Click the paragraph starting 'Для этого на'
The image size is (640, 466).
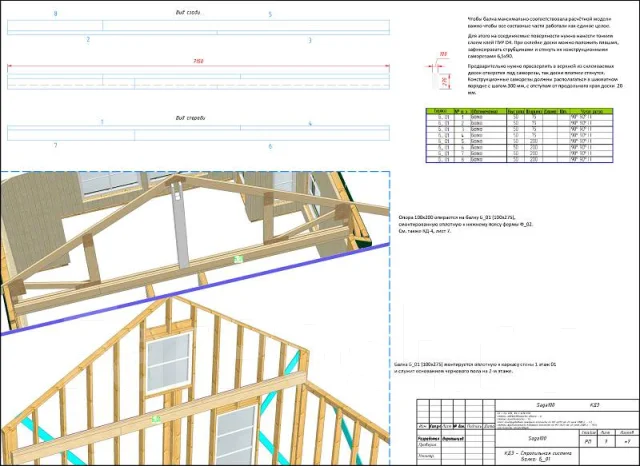544,46
